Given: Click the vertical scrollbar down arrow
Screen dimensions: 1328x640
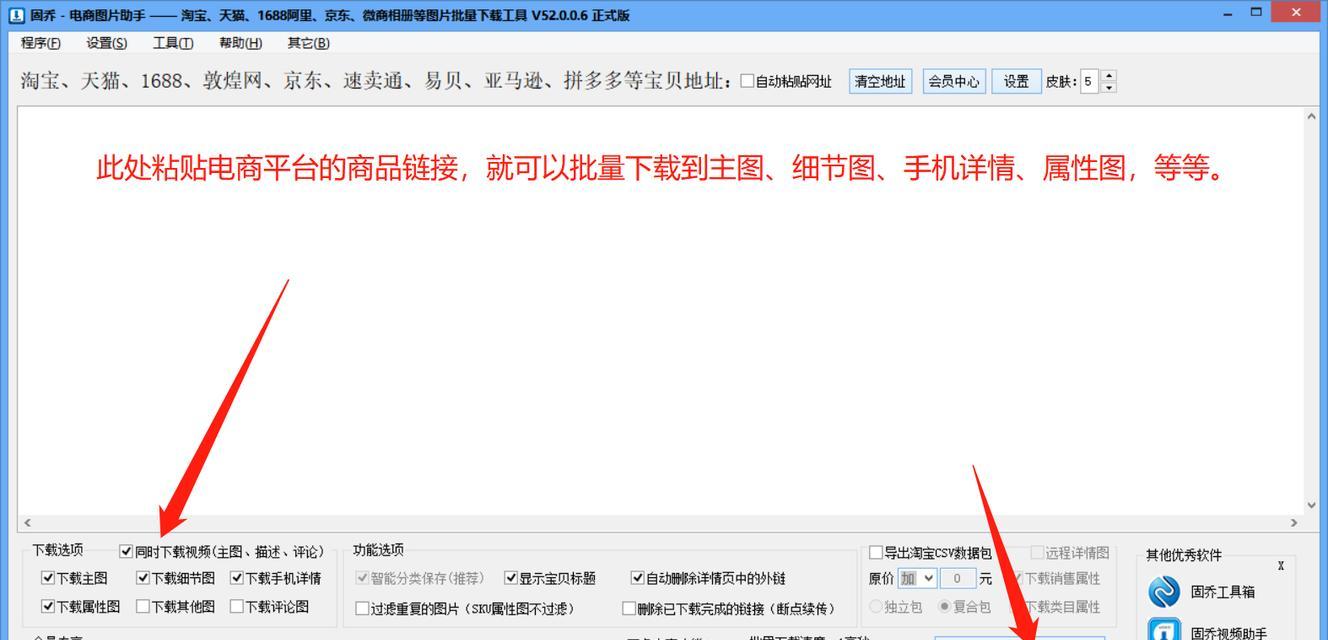Looking at the screenshot, I should (x=1311, y=506).
